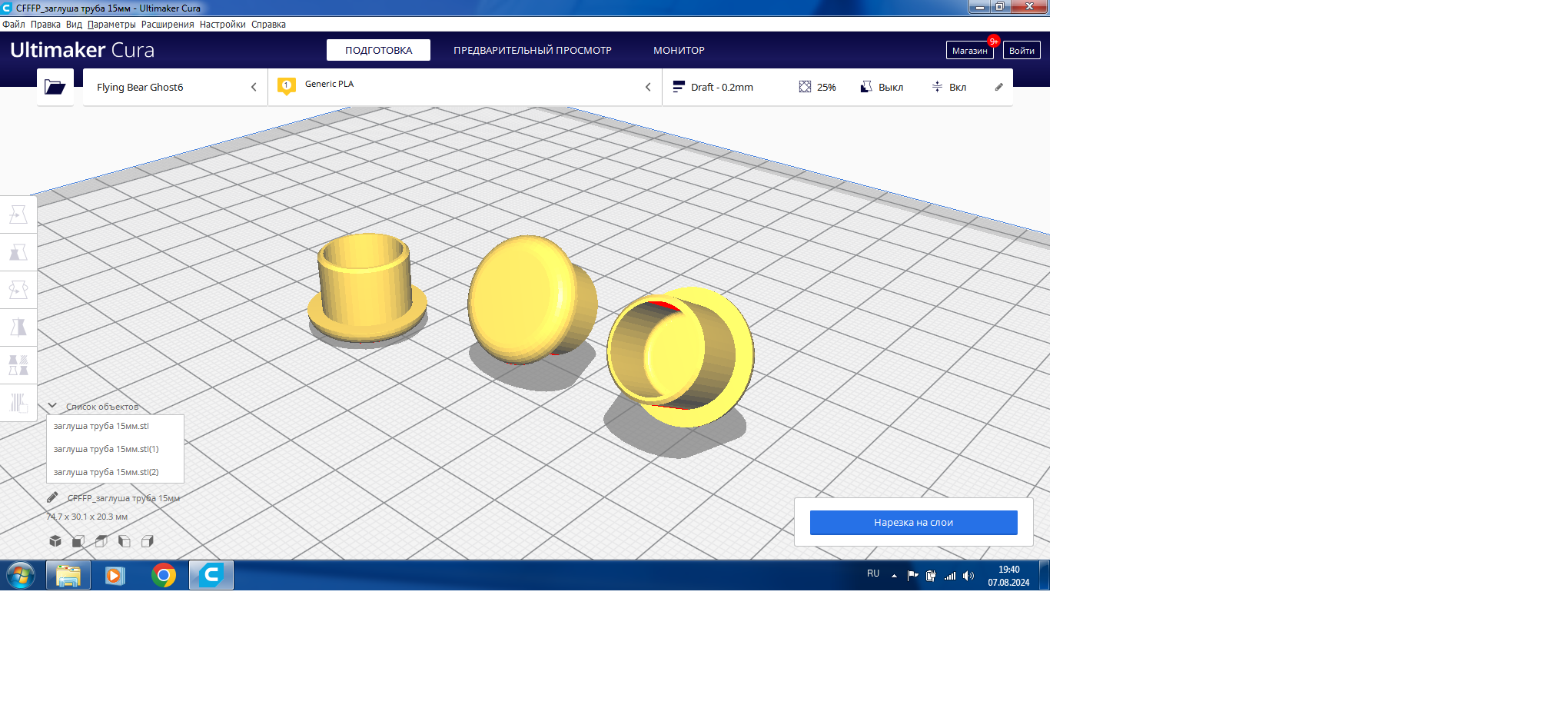Switch to Предварительный просмотр tab
1568x718 pixels.
[532, 50]
